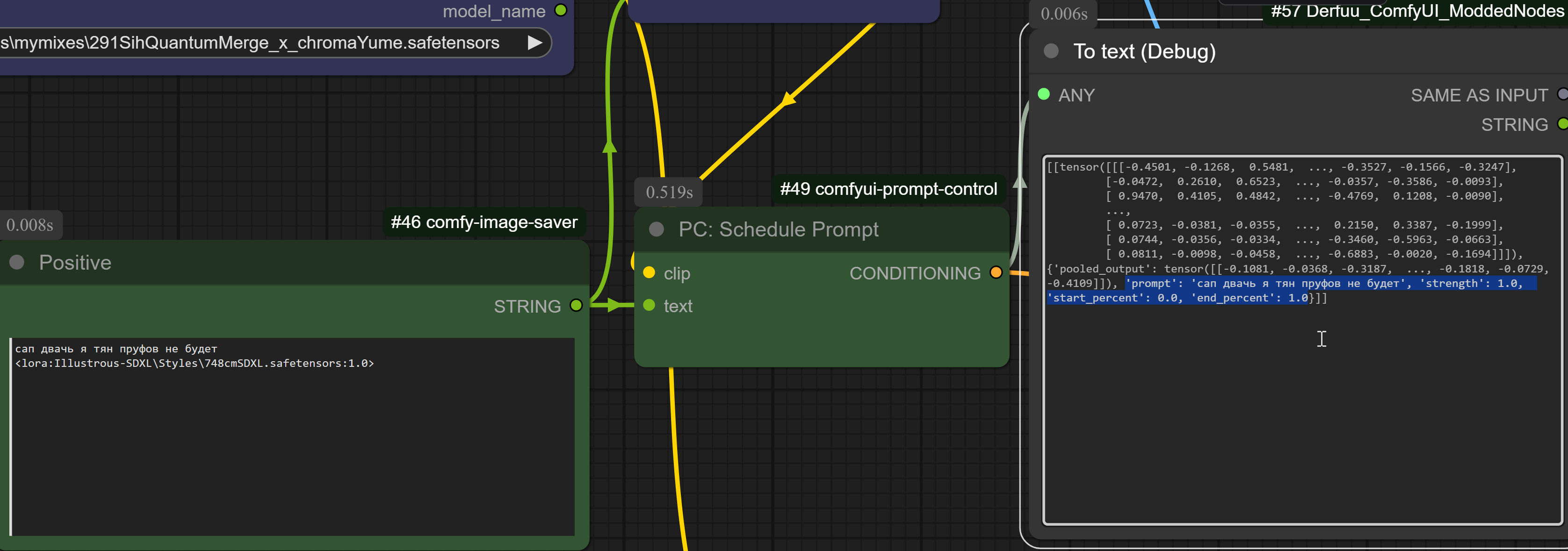Click the text input socket
This screenshot has height=551, width=1568.
(x=650, y=305)
